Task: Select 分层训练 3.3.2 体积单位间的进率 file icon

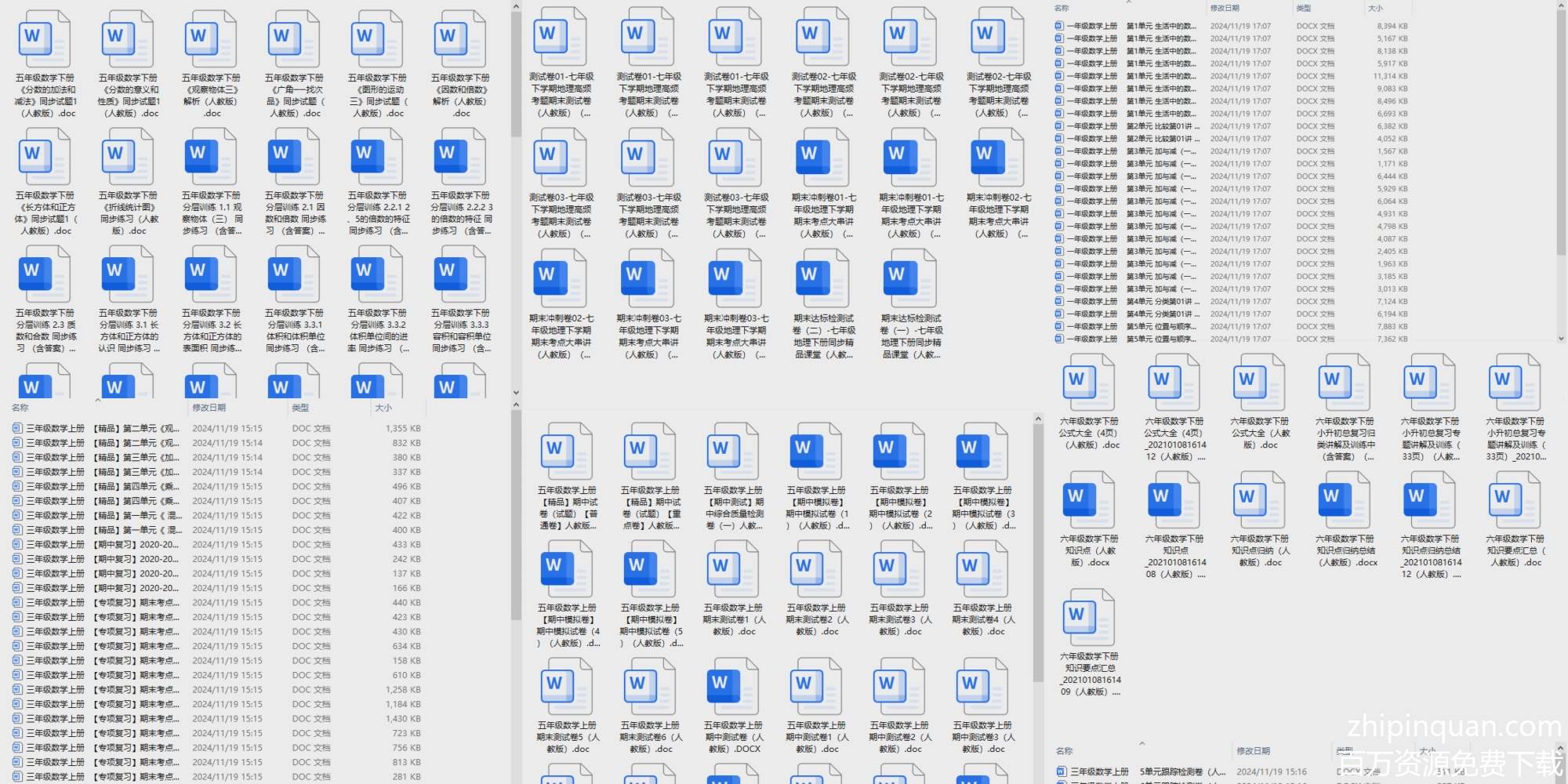Action: [376, 274]
